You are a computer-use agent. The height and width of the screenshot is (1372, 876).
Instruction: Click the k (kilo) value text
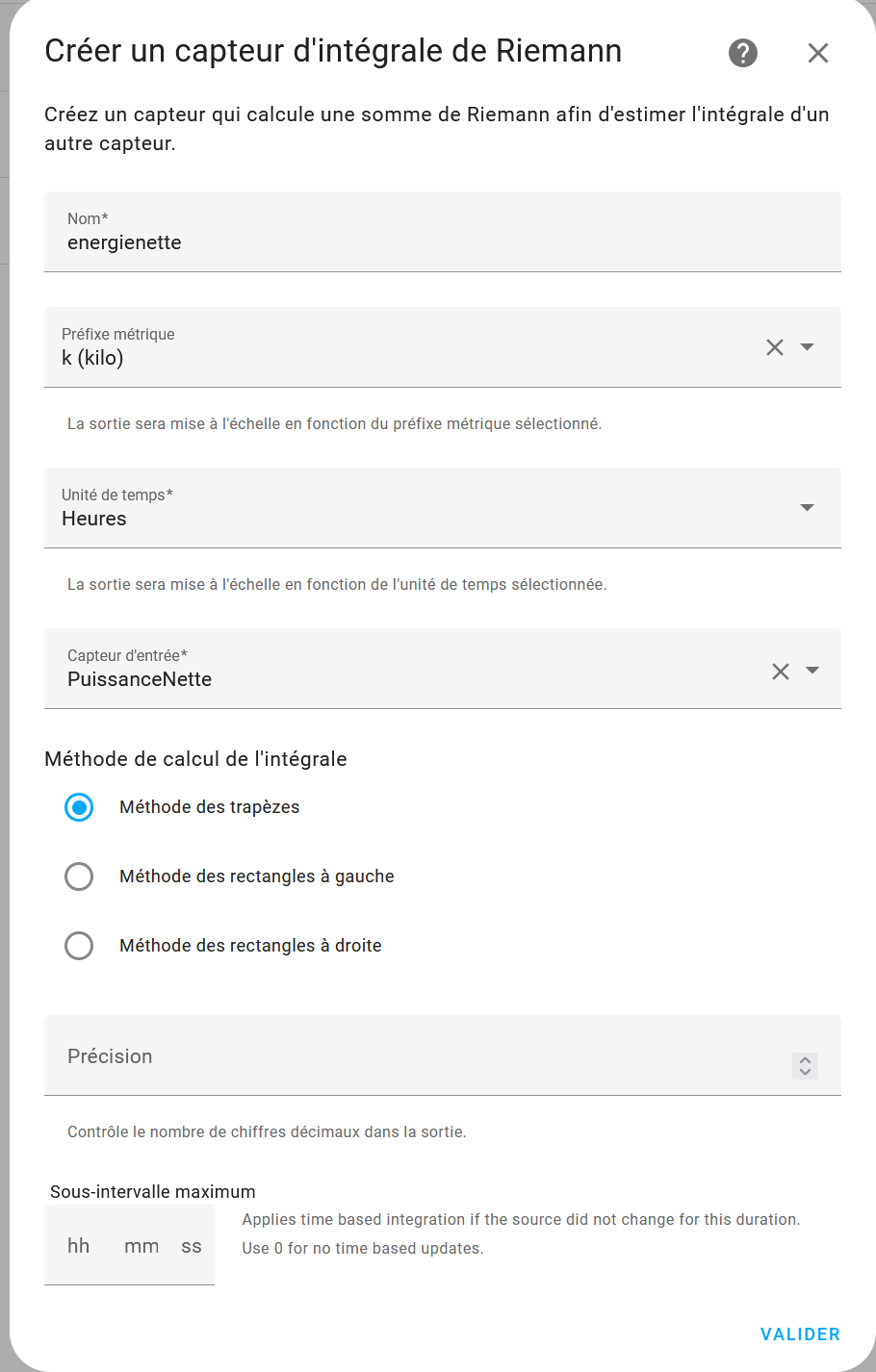click(92, 358)
